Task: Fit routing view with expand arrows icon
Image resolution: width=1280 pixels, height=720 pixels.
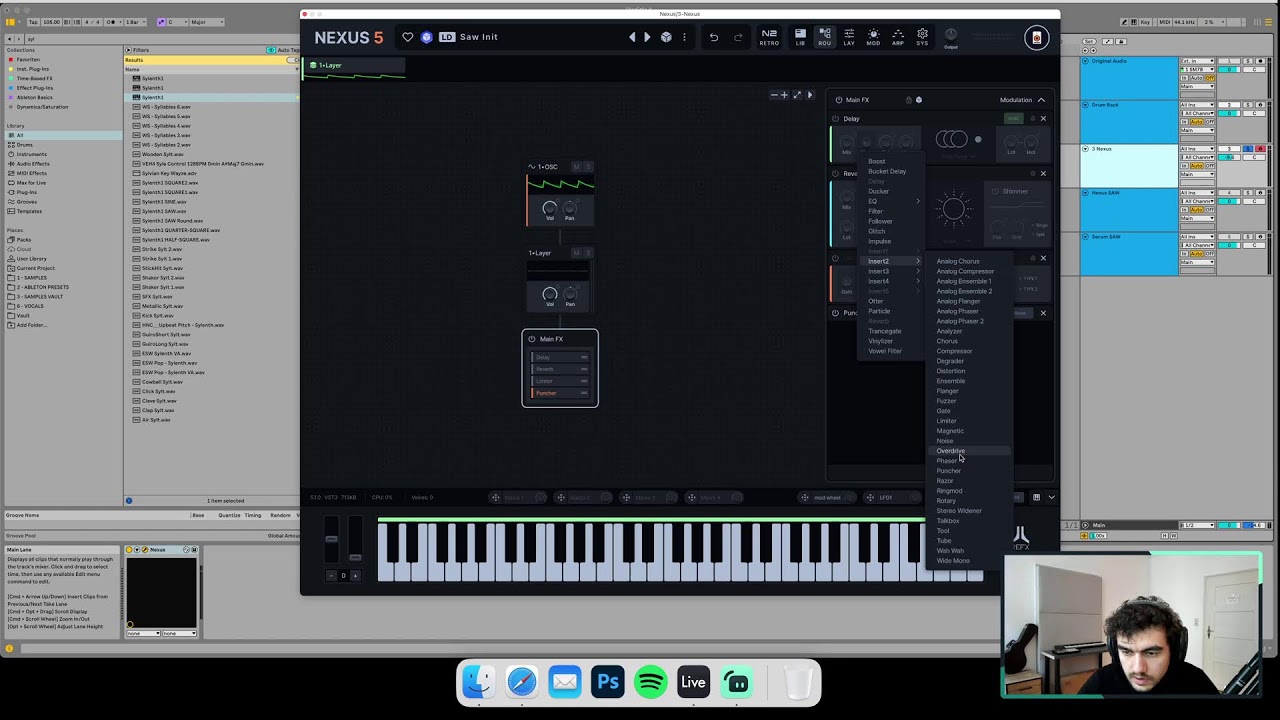Action: pyautogui.click(x=797, y=95)
